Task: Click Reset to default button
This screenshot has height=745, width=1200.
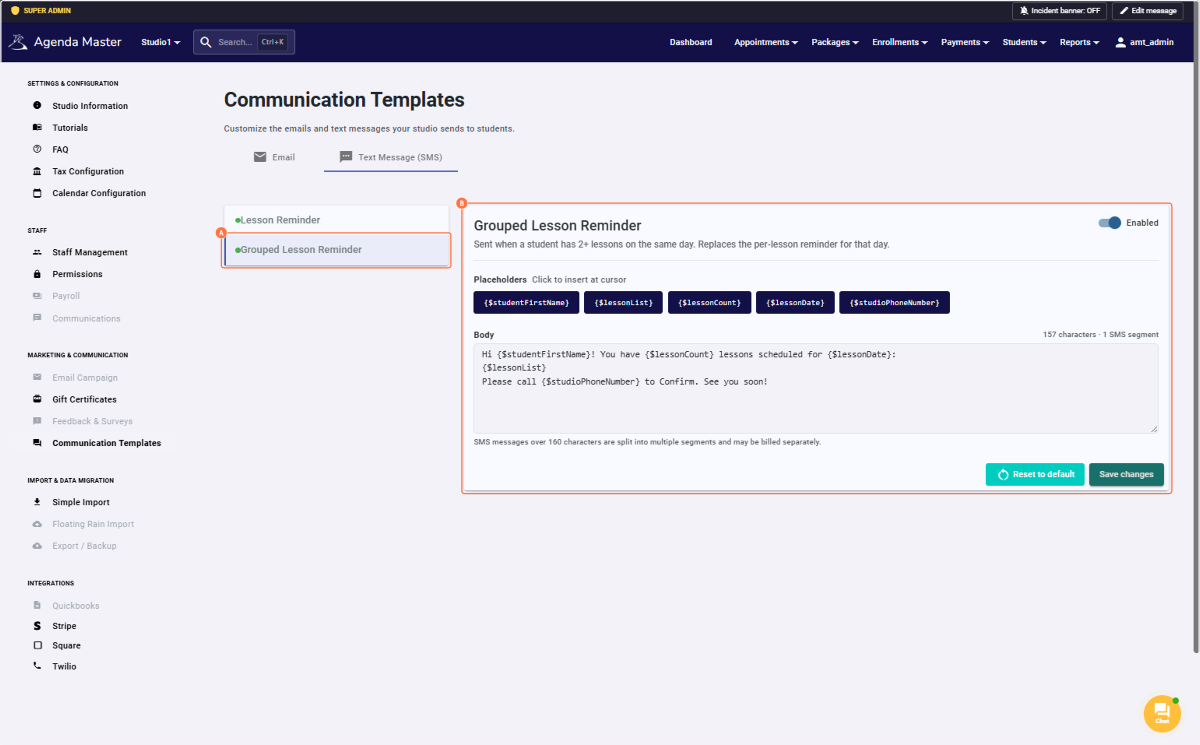Action: tap(1035, 474)
